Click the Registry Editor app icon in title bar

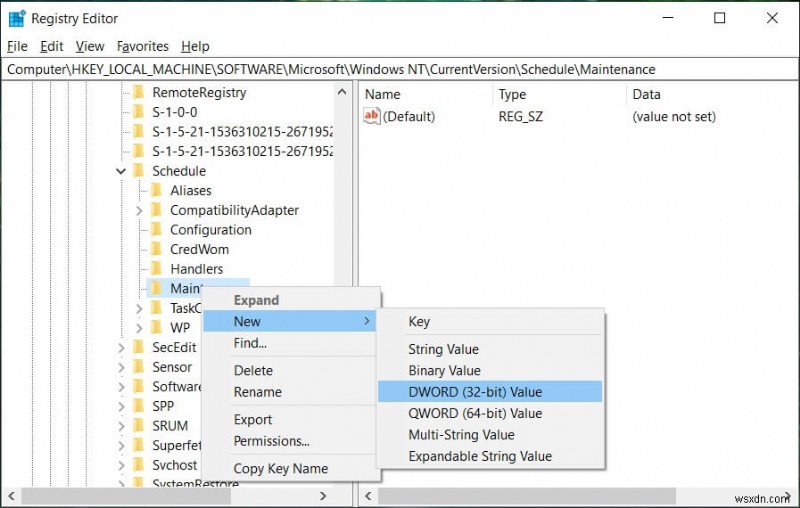coord(16,18)
